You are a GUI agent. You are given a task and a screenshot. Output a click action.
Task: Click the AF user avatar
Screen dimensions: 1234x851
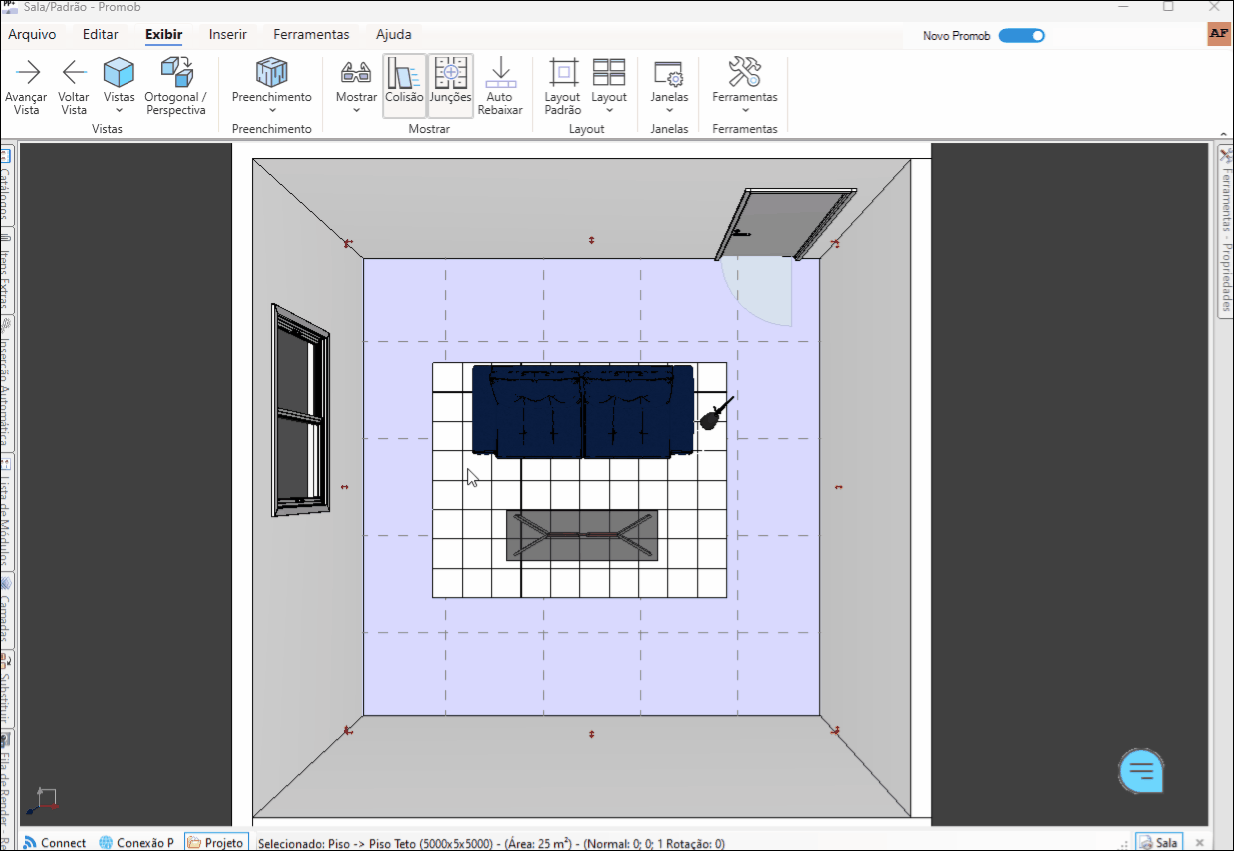click(1219, 33)
